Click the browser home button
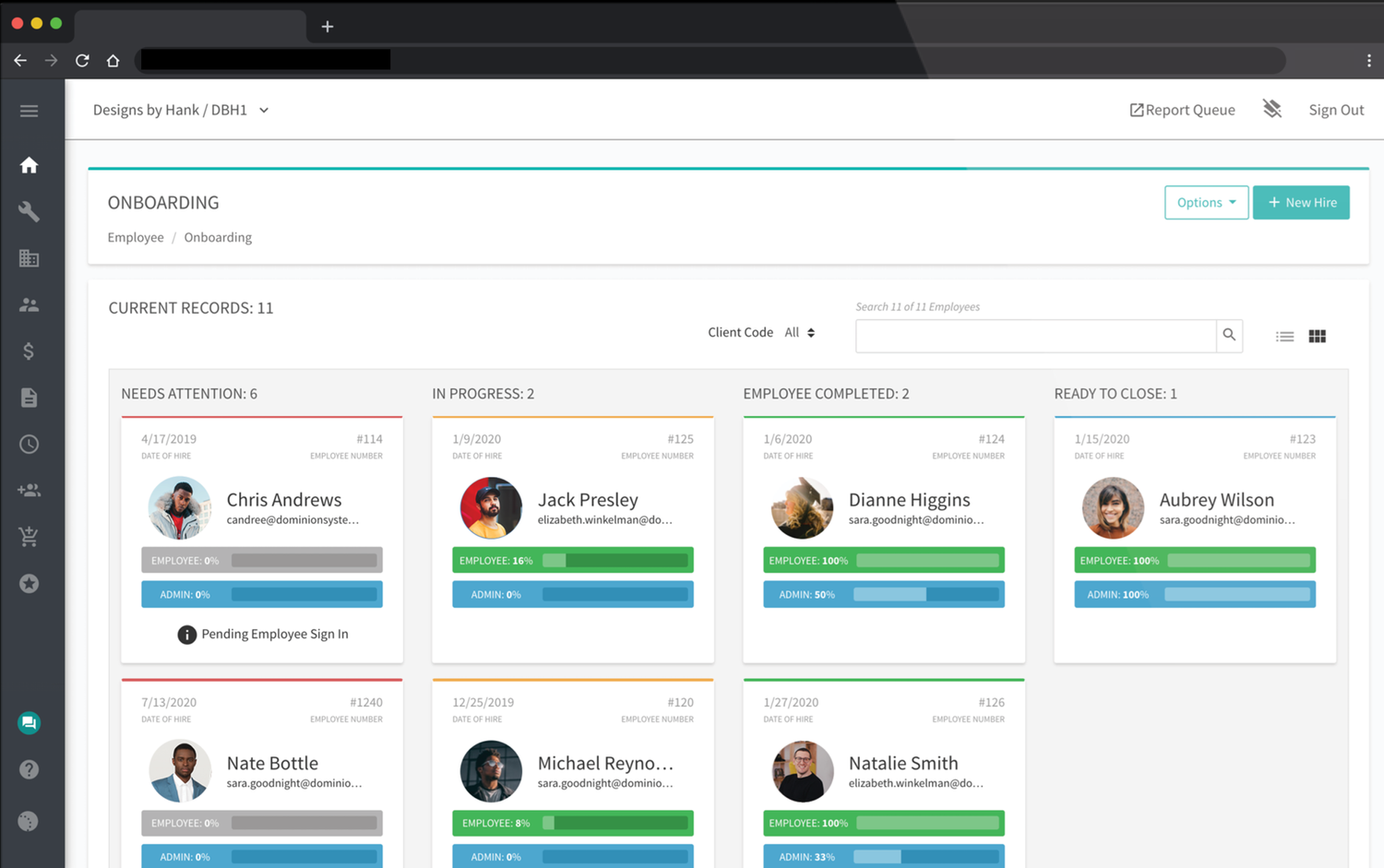Image resolution: width=1384 pixels, height=868 pixels. 113,61
